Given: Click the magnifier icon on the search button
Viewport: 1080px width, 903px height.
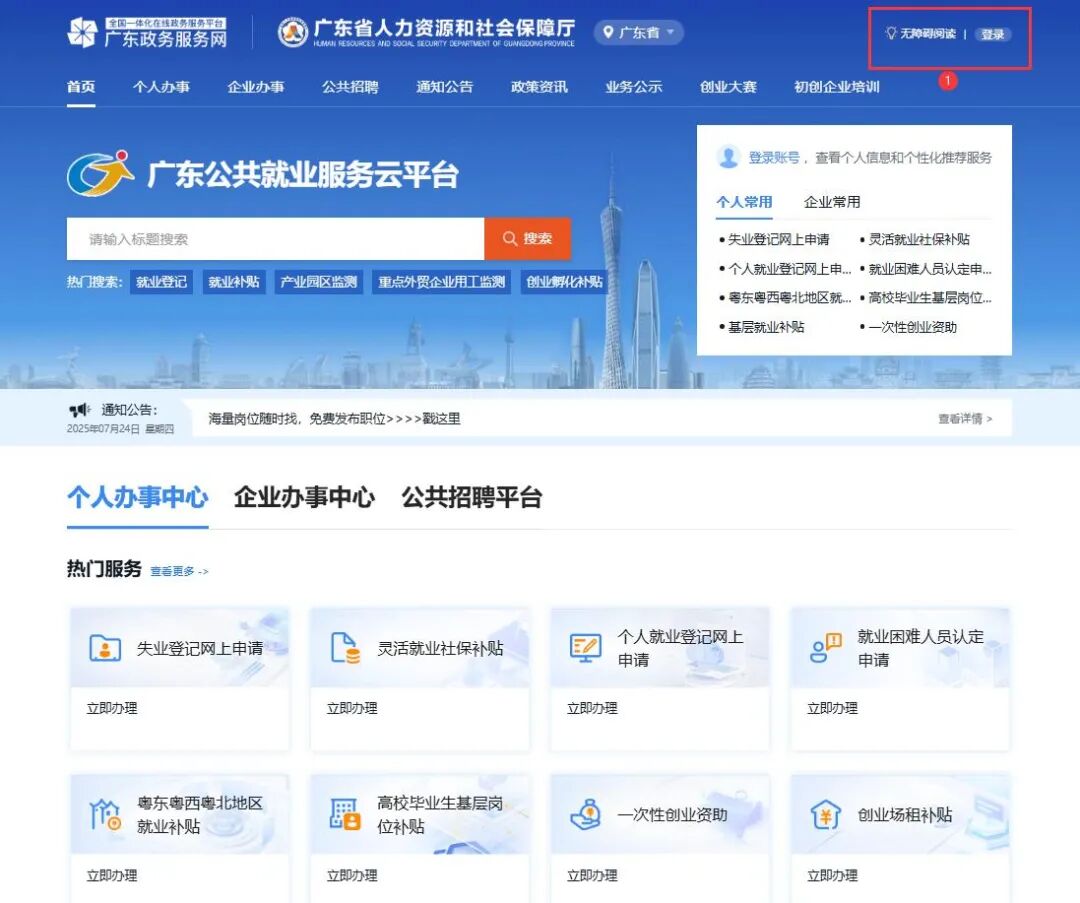Looking at the screenshot, I should (510, 239).
